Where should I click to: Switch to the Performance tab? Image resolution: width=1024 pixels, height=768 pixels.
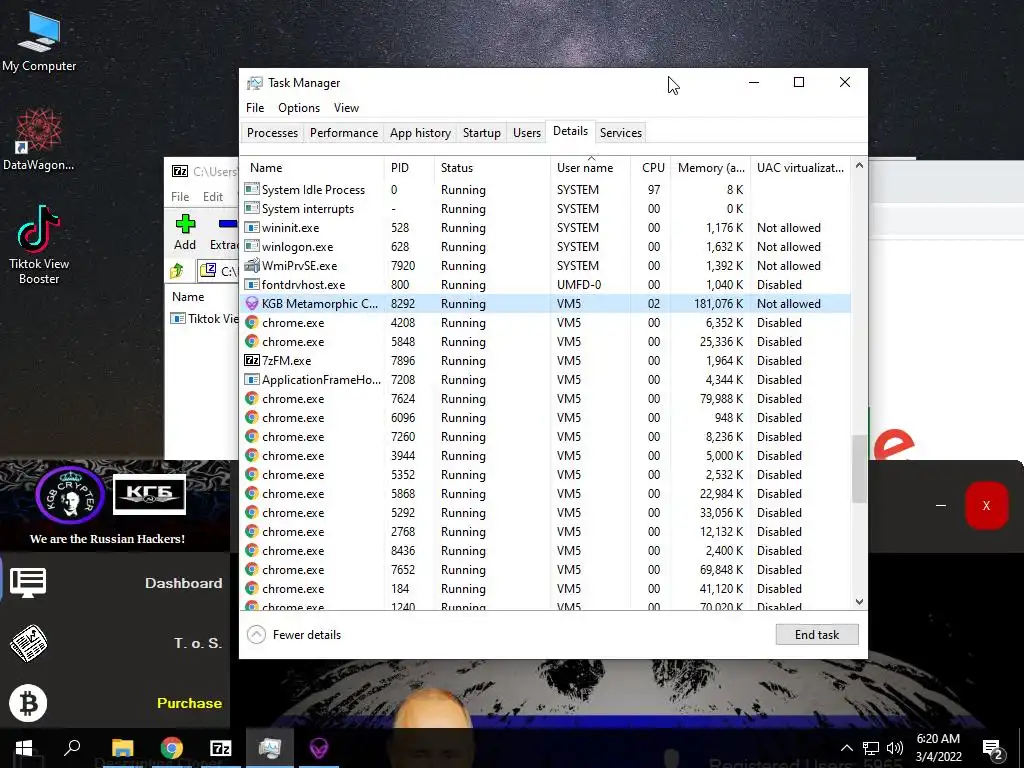point(344,133)
